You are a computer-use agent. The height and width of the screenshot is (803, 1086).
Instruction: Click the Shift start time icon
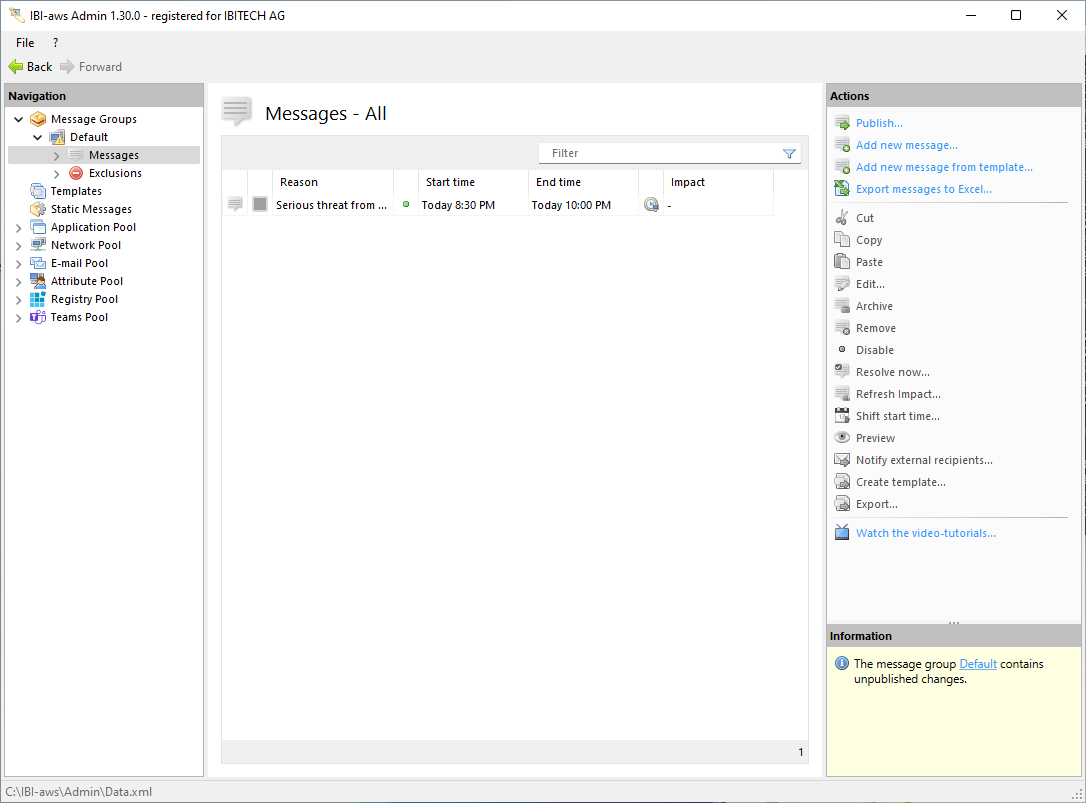click(842, 416)
